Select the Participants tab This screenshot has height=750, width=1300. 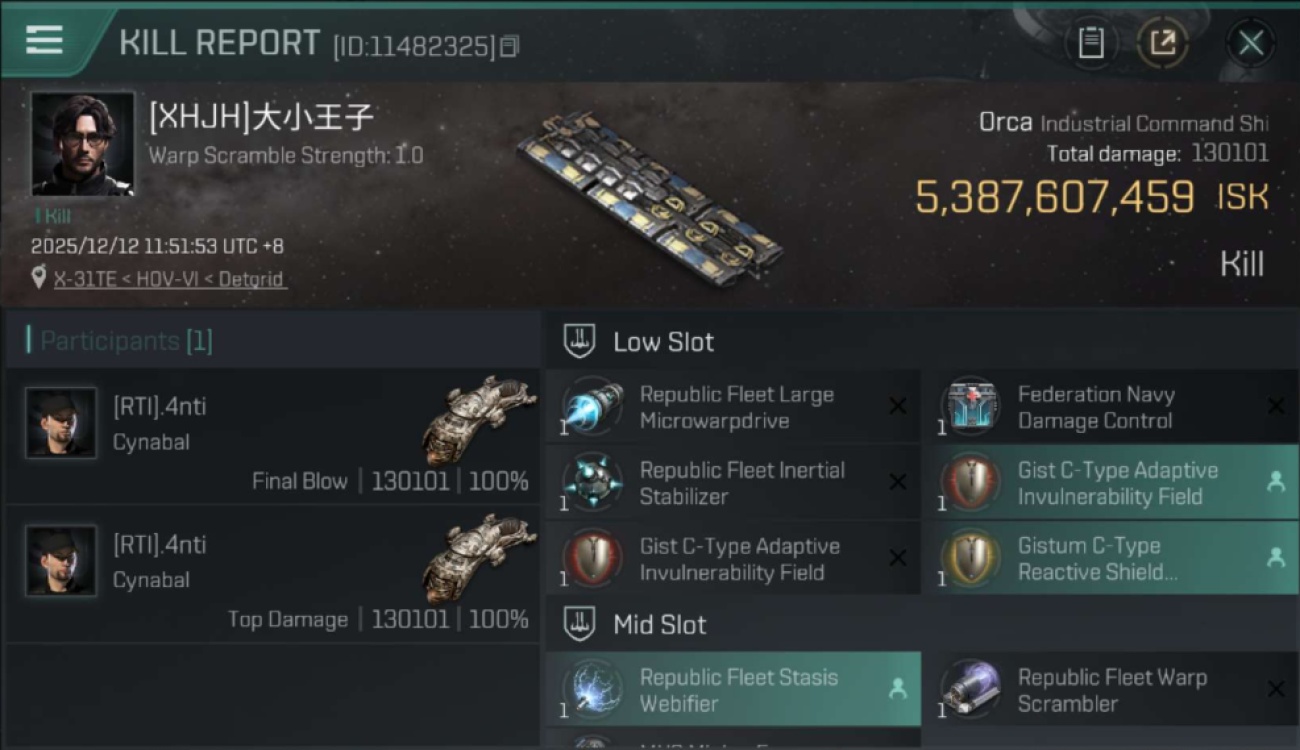pos(125,341)
